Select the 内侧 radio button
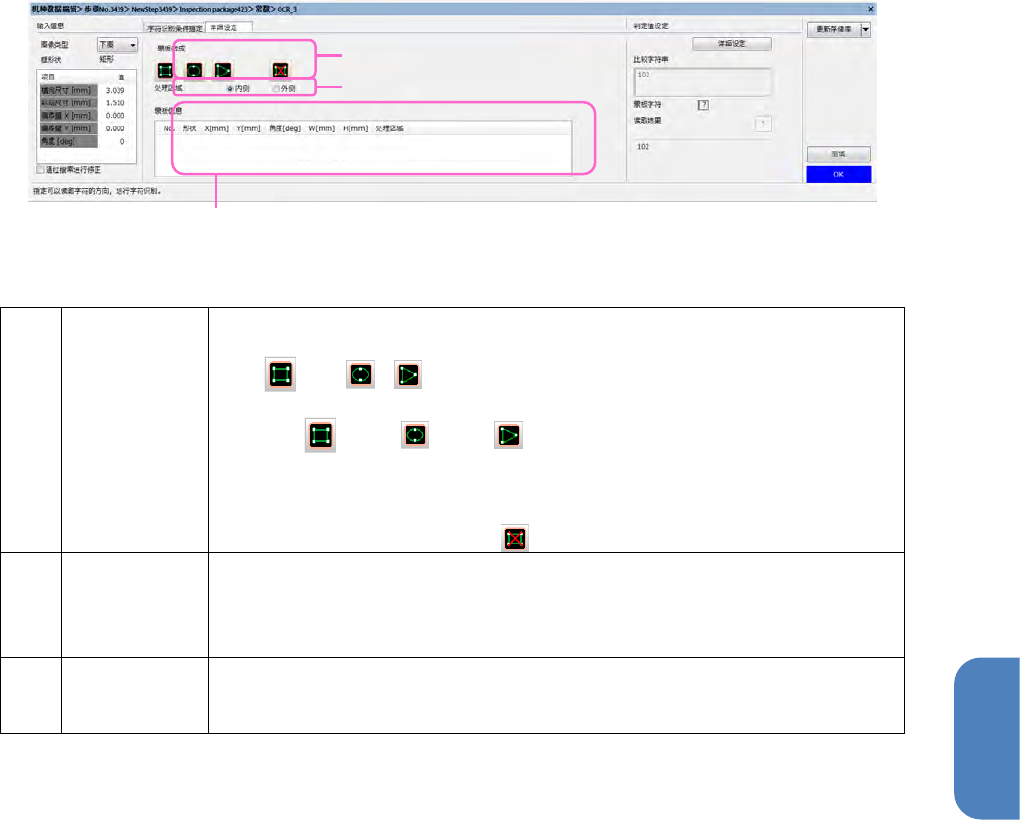The height and width of the screenshot is (820, 1020). (x=230, y=88)
